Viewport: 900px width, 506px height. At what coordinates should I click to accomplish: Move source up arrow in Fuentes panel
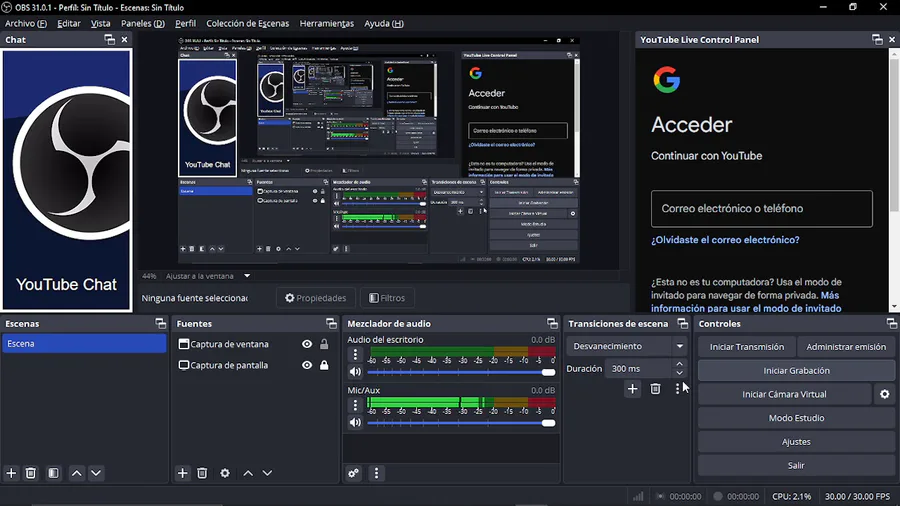click(x=248, y=473)
